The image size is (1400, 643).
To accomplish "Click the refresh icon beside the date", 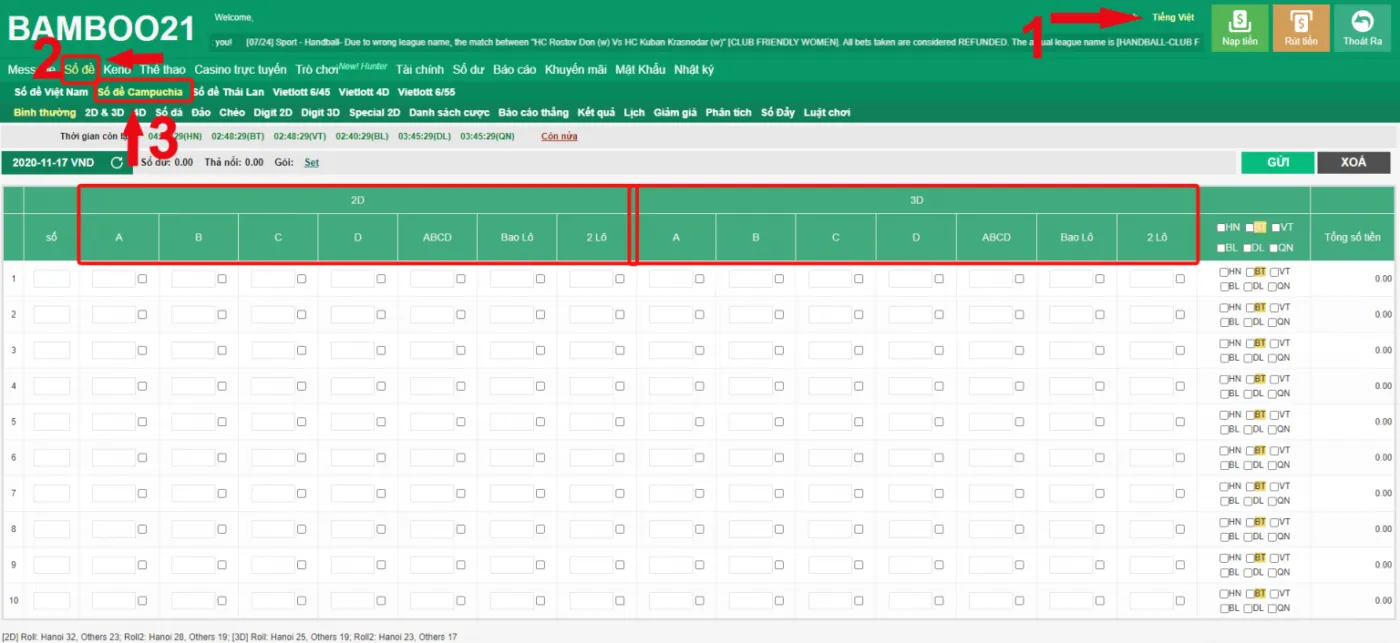I will coord(117,162).
